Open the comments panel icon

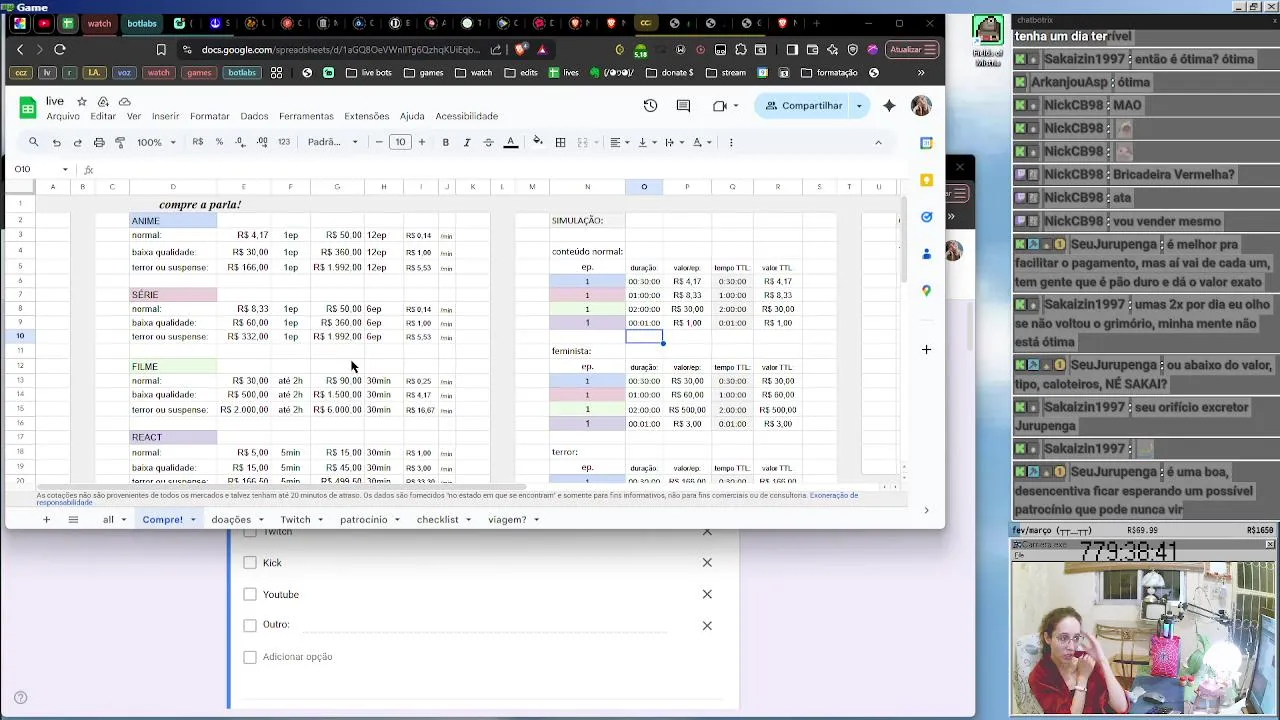[683, 105]
